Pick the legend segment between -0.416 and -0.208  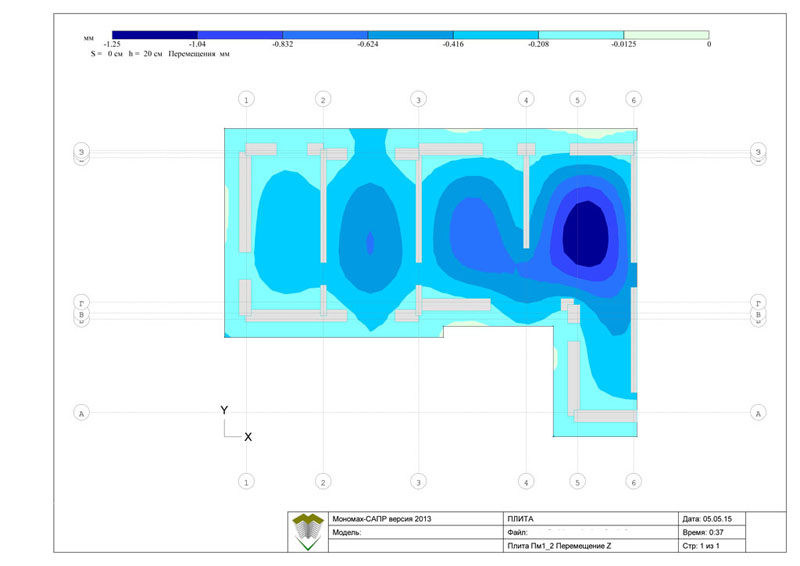click(495, 35)
